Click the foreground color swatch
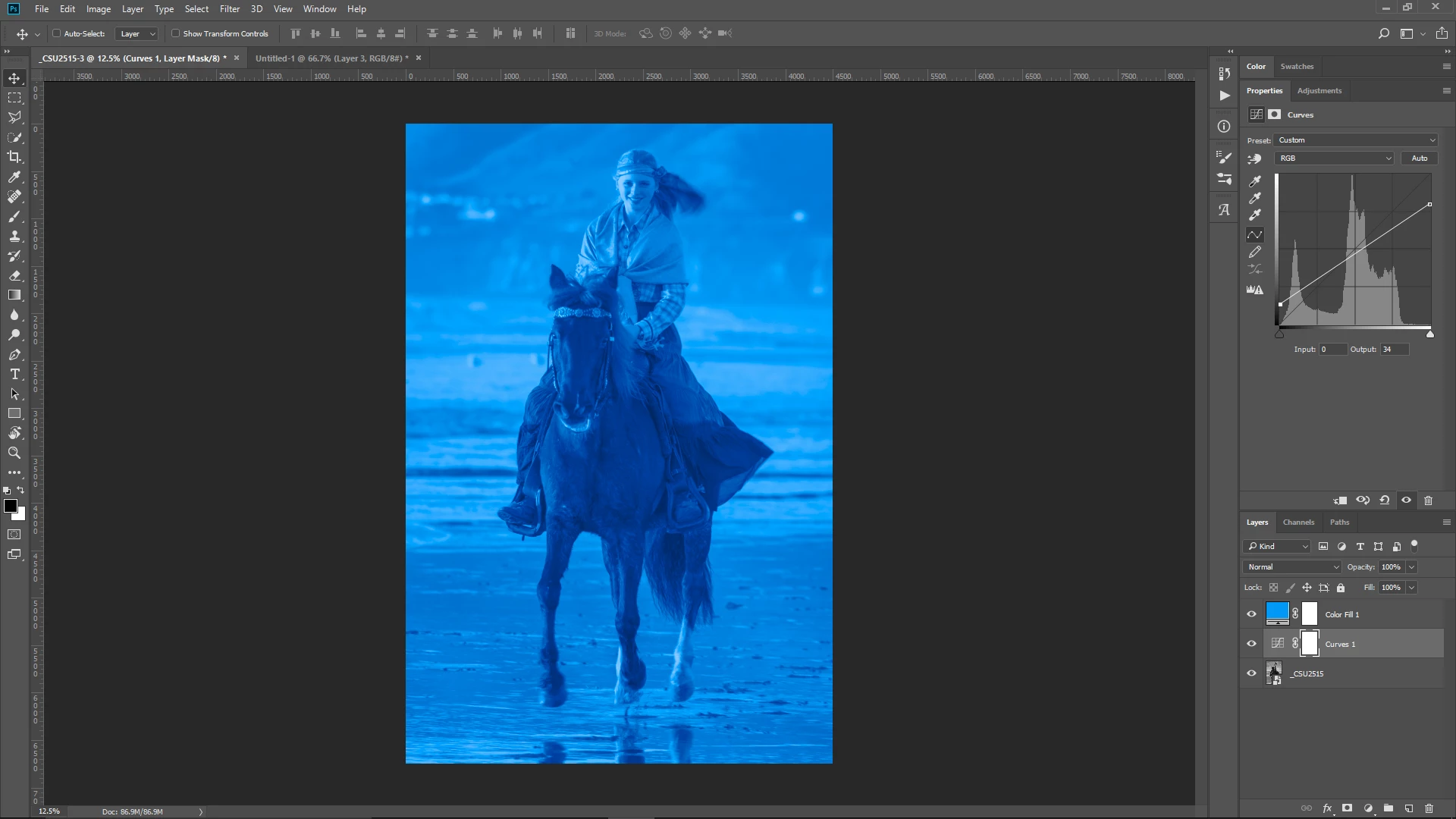The height and width of the screenshot is (819, 1456). click(10, 506)
